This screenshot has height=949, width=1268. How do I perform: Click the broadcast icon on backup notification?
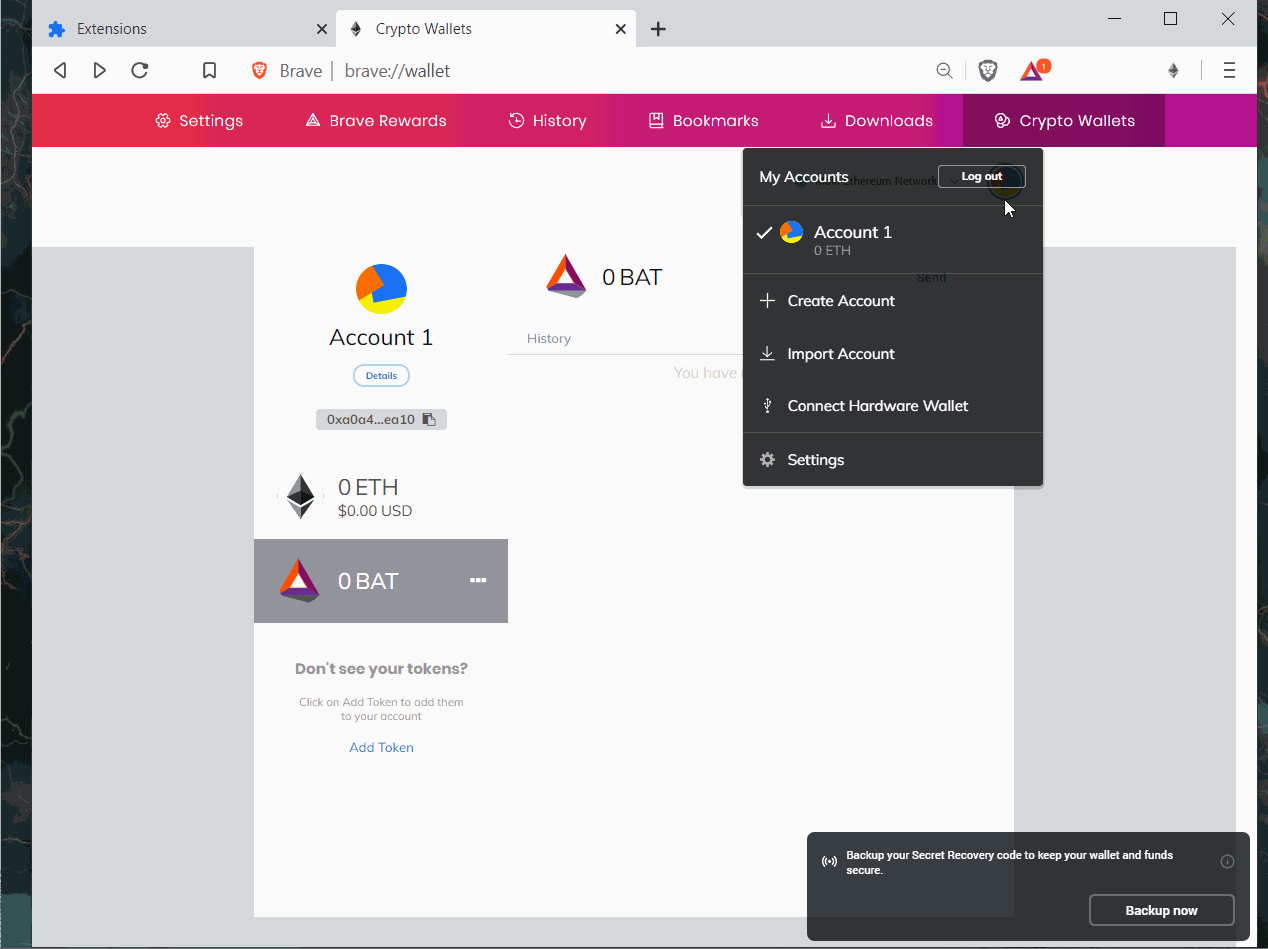[829, 862]
